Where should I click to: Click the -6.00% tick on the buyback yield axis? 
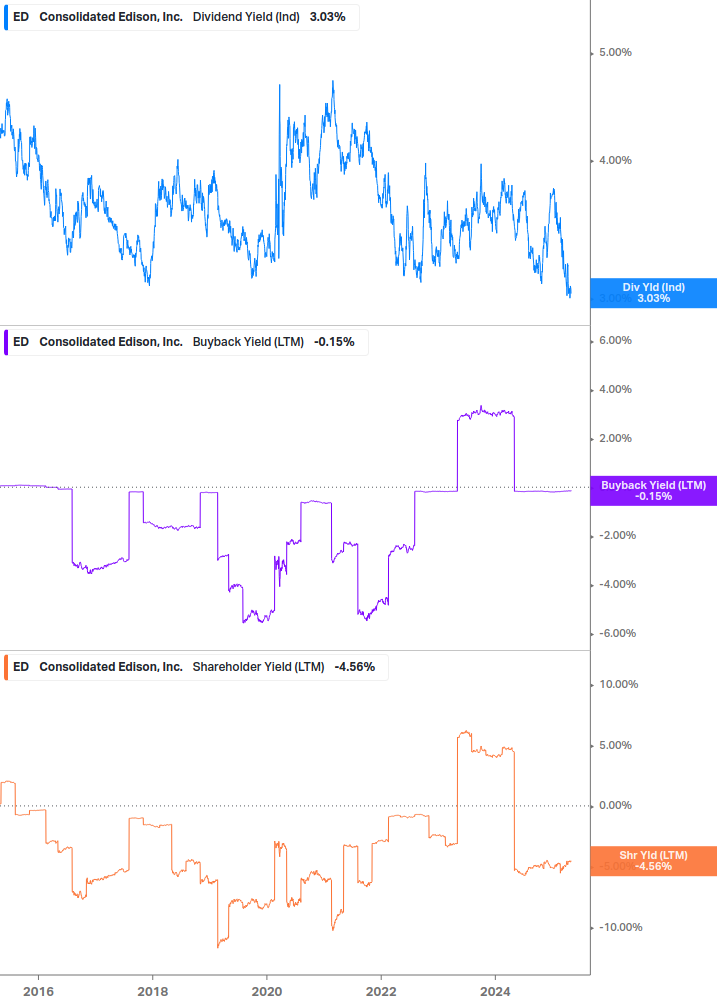tap(617, 633)
